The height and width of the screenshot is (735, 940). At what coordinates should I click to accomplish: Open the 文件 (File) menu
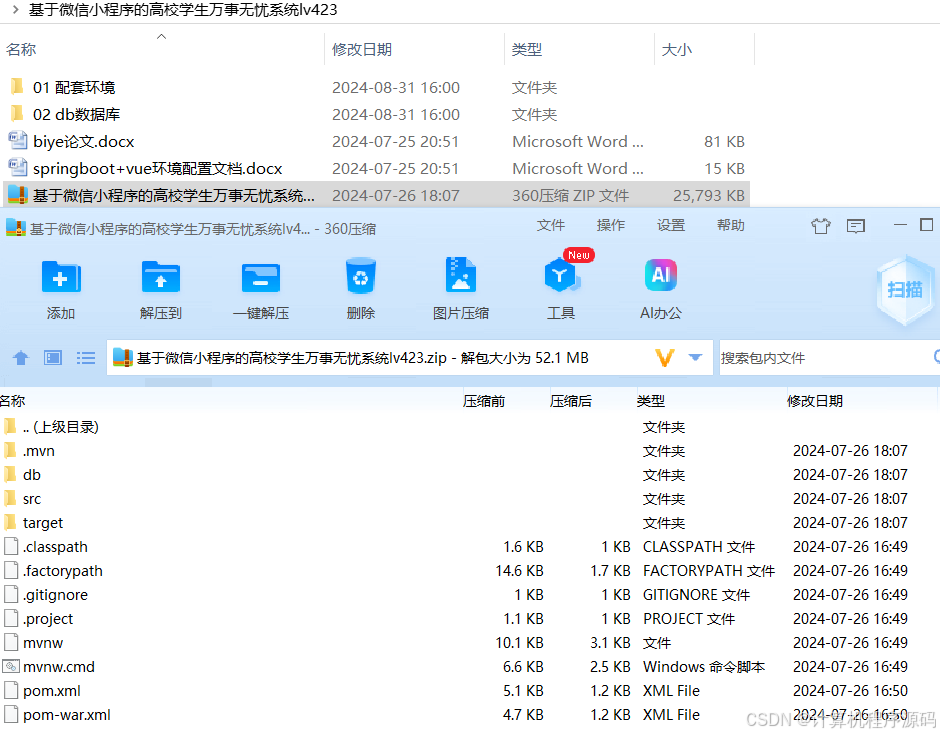[551, 225]
